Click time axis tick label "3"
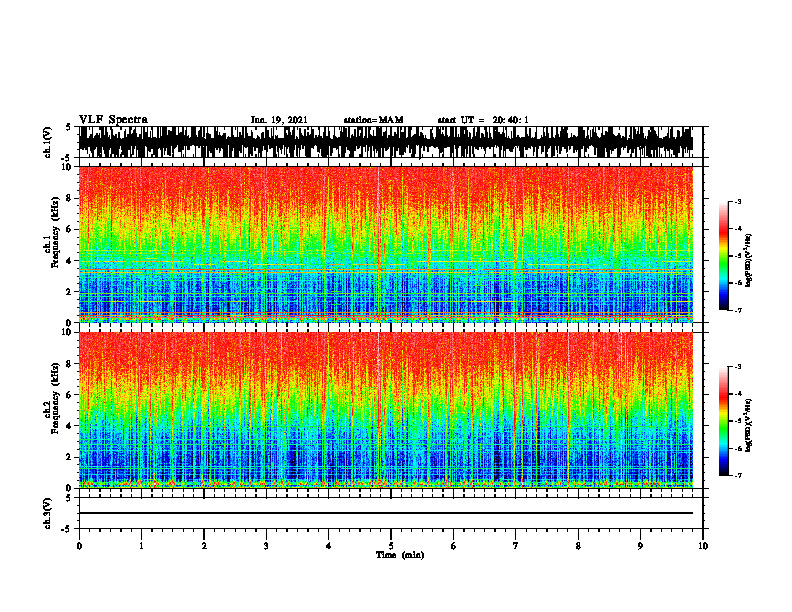This screenshot has width=792, height=612. click(x=266, y=546)
